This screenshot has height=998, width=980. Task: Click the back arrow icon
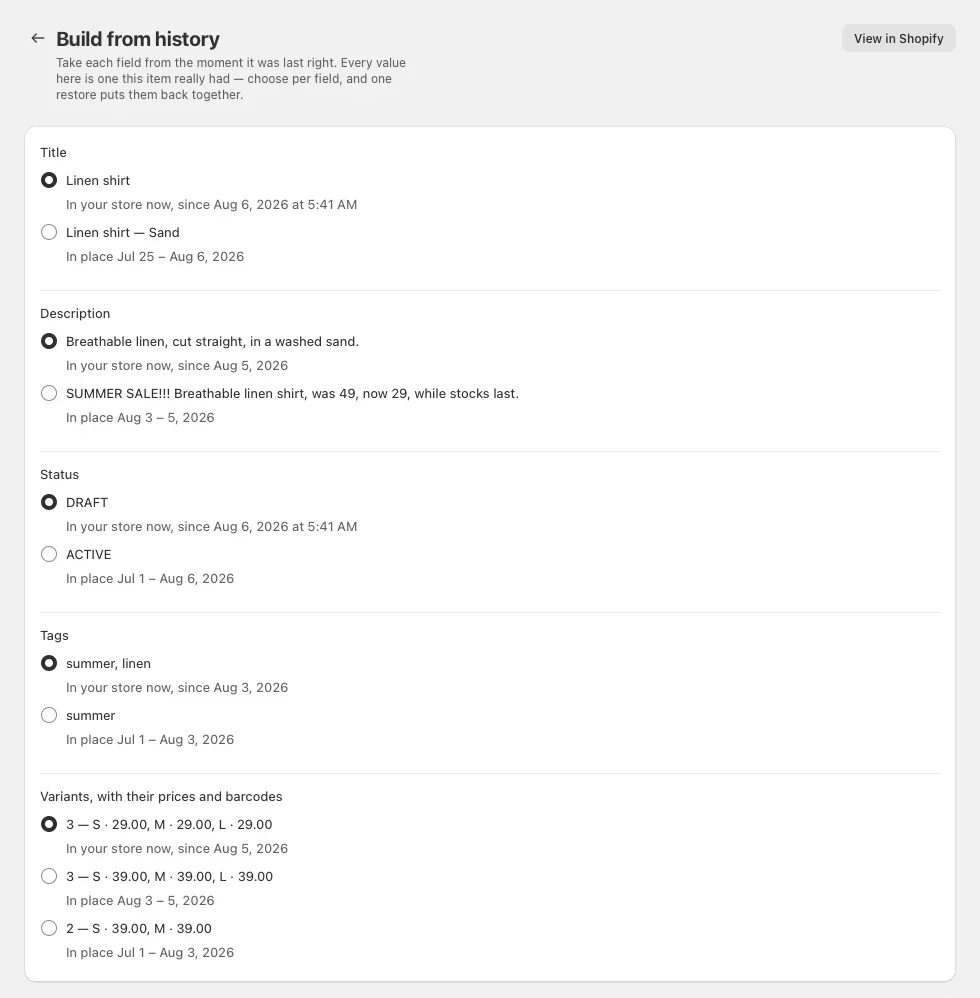coord(38,38)
